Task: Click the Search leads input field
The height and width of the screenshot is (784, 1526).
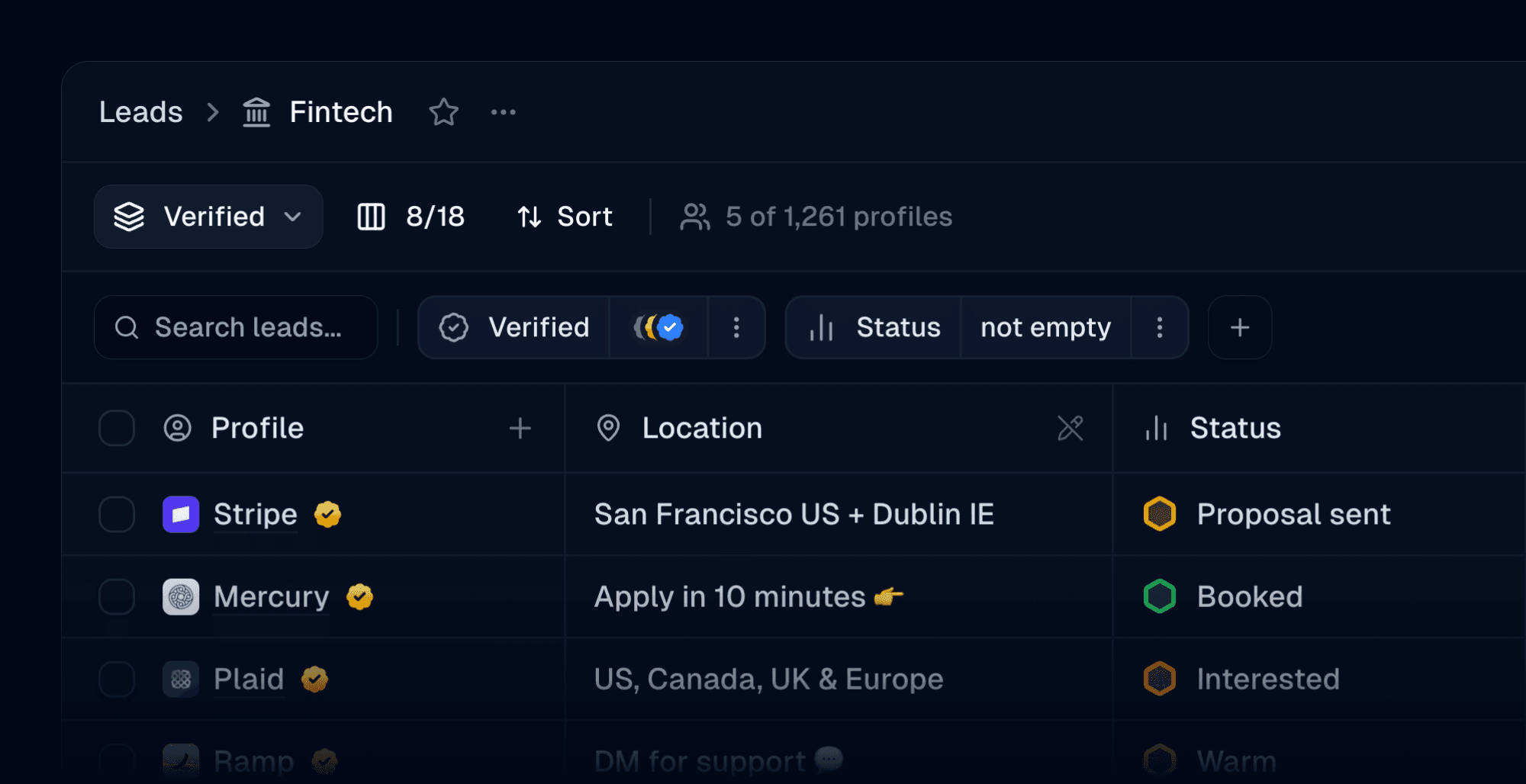Action: click(236, 327)
